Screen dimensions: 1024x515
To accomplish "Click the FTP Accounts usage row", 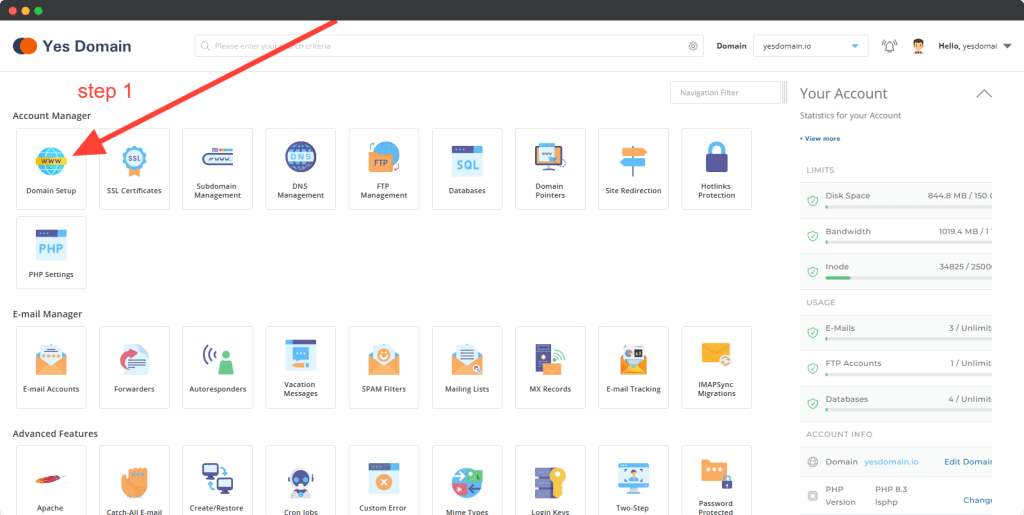I will point(896,367).
